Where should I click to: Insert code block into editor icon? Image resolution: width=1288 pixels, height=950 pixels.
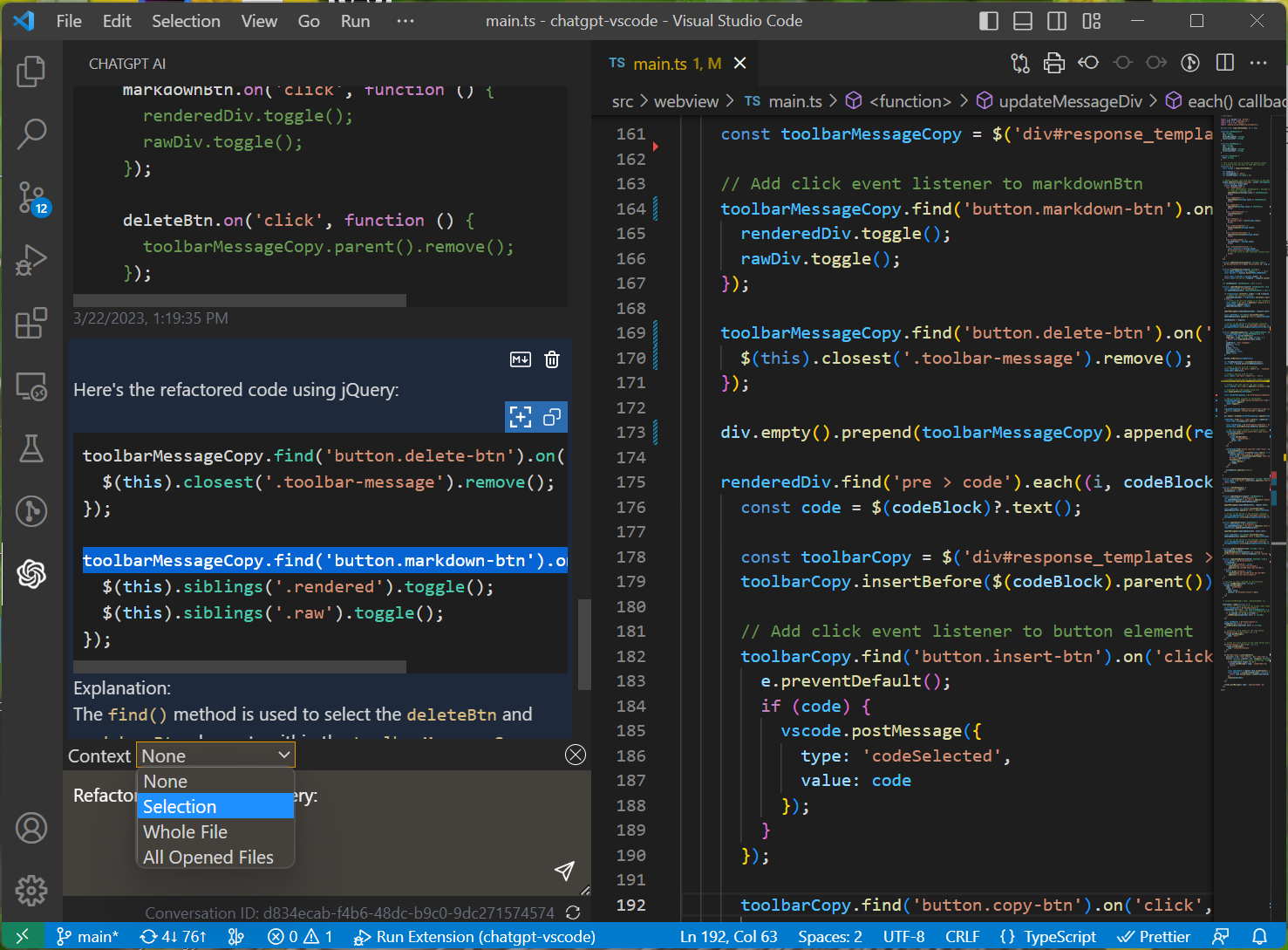(x=521, y=417)
